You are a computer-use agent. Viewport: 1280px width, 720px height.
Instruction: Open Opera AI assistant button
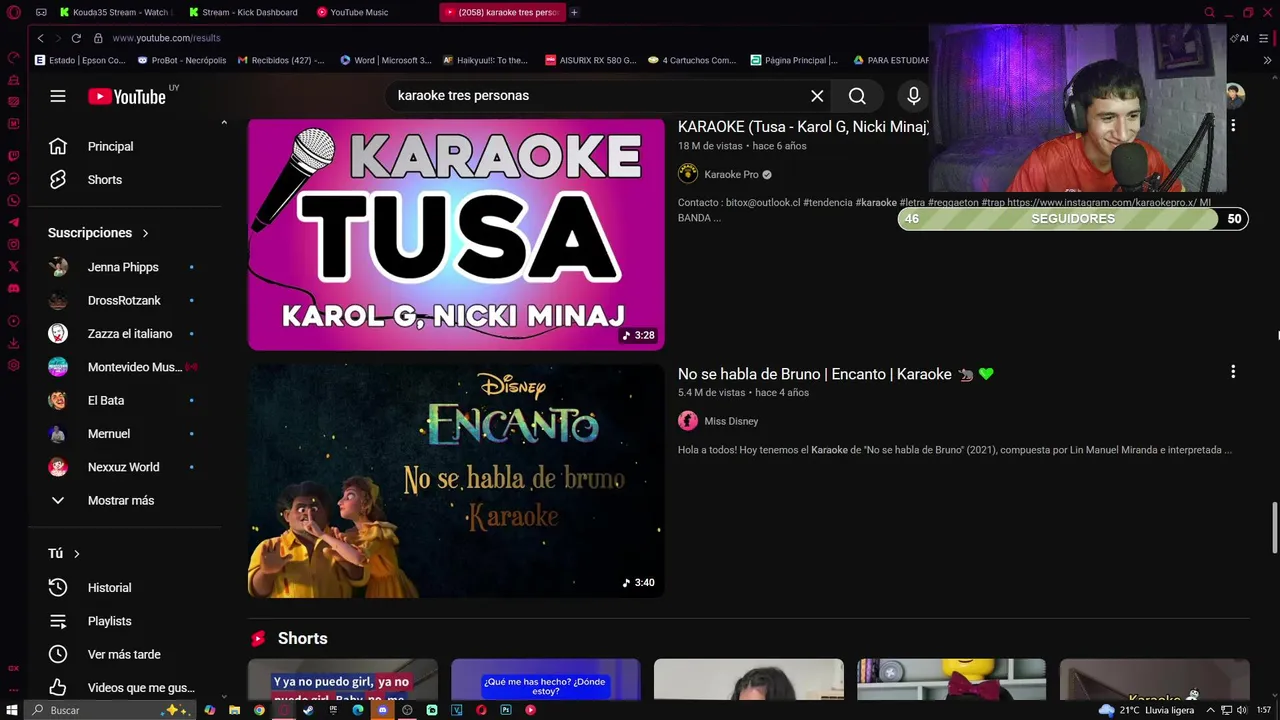coord(1240,38)
